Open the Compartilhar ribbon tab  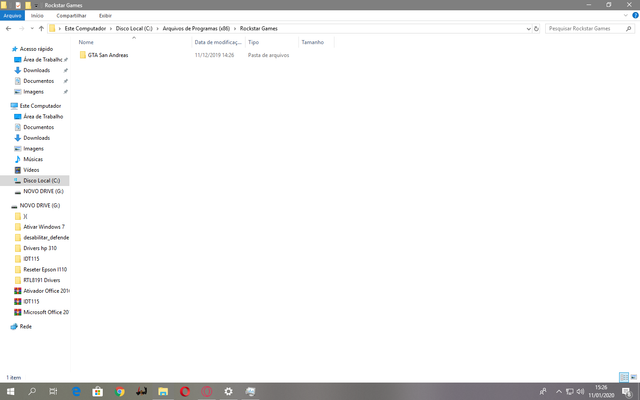pyautogui.click(x=71, y=16)
